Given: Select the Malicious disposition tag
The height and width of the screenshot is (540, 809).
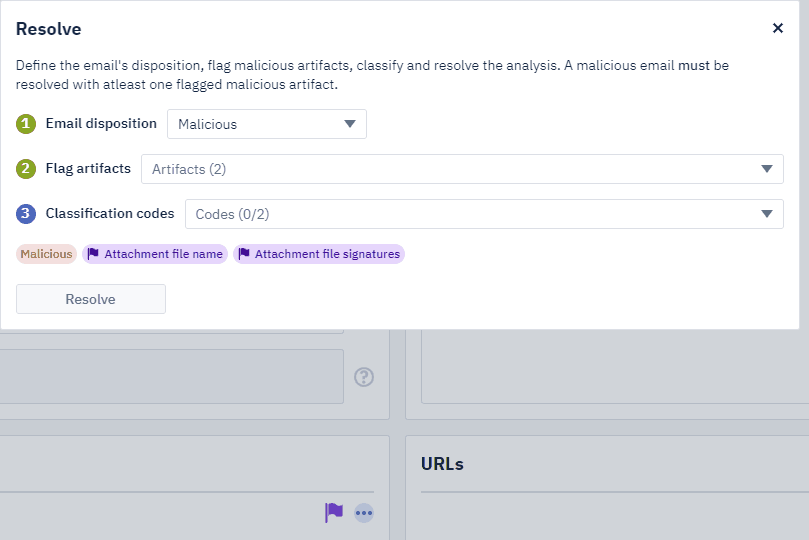Looking at the screenshot, I should pos(46,254).
